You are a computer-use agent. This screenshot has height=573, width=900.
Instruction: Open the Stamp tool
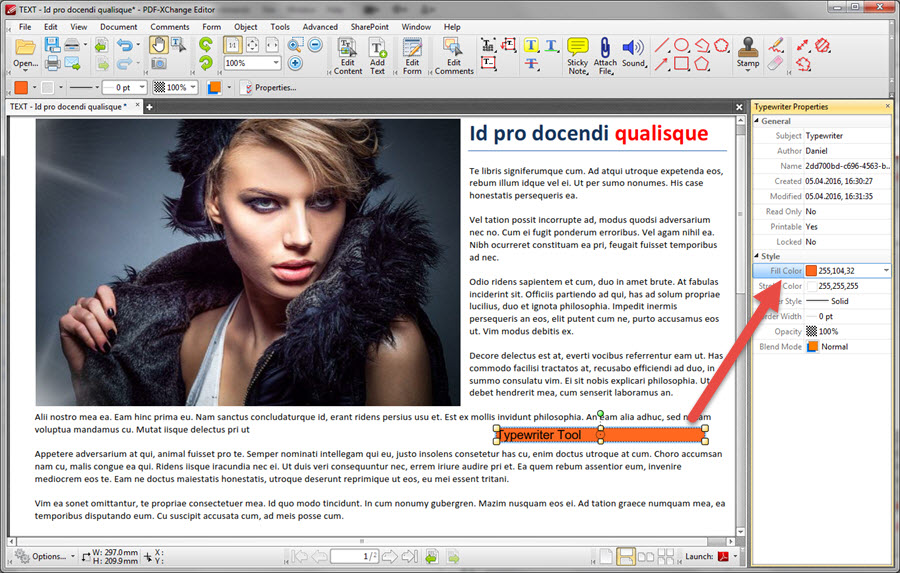[x=747, y=53]
